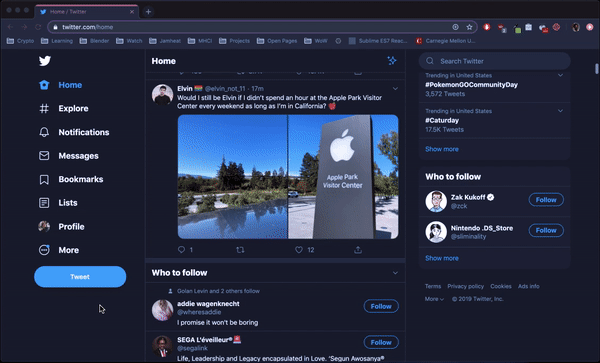Image resolution: width=600 pixels, height=363 pixels.
Task: Bookmark this page with star icon
Action: [469, 27]
